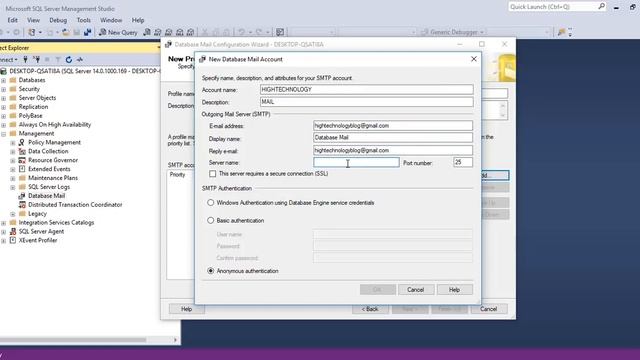Expand Always On High Availability node
Image resolution: width=640 pixels, height=360 pixels.
tap(4, 125)
